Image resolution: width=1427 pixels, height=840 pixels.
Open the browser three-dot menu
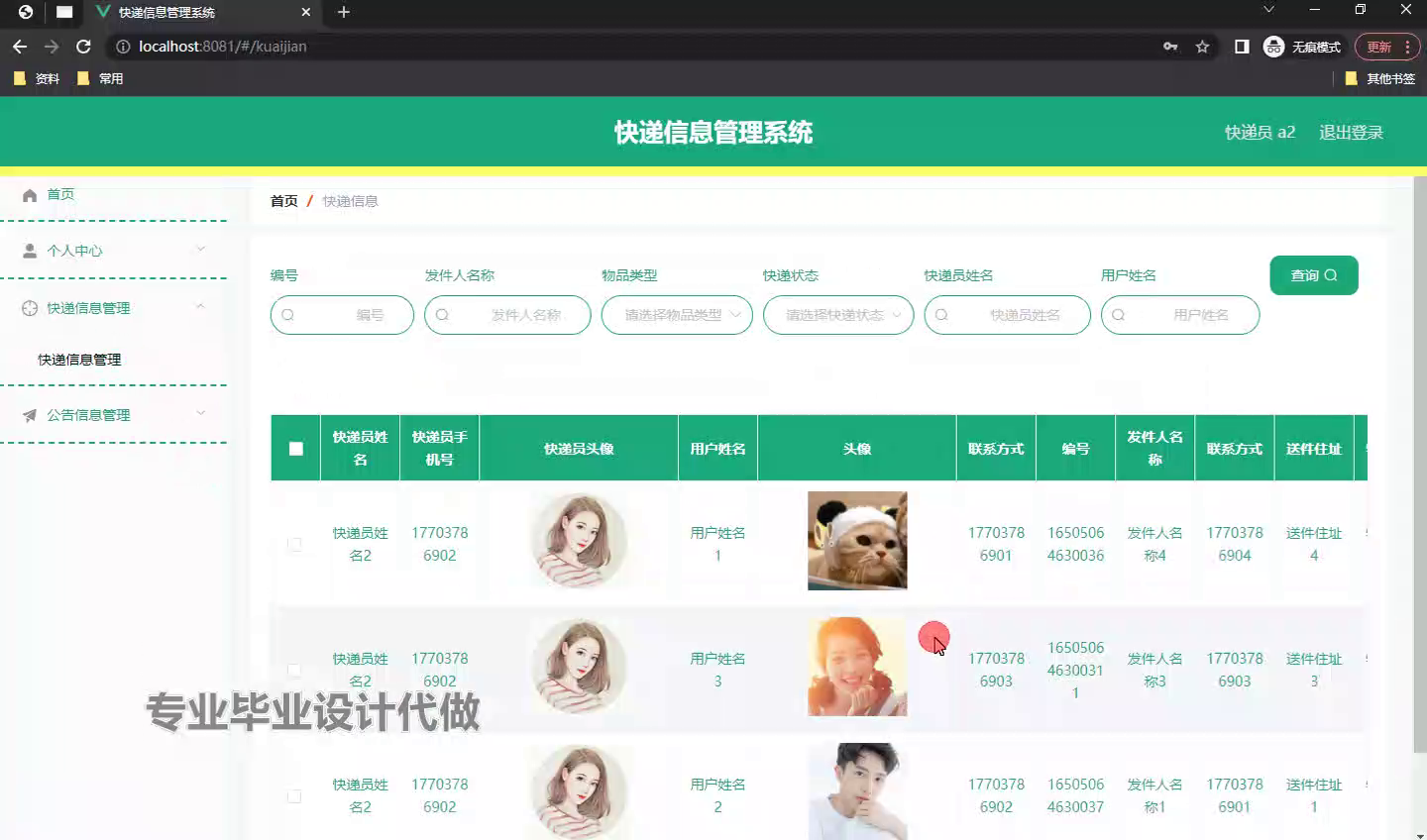pyautogui.click(x=1407, y=47)
